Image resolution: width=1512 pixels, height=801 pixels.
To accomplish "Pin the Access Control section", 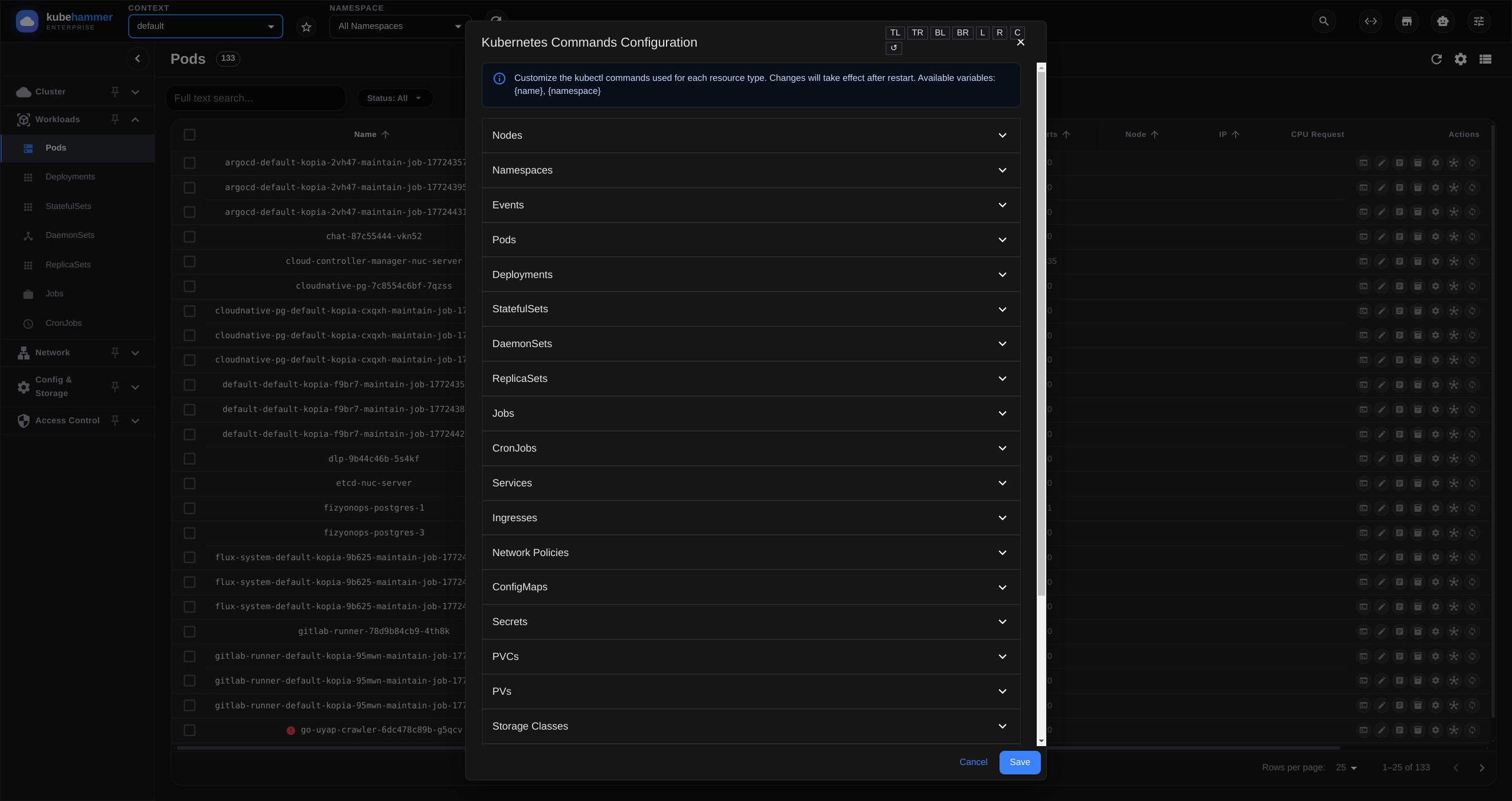I will click(115, 420).
